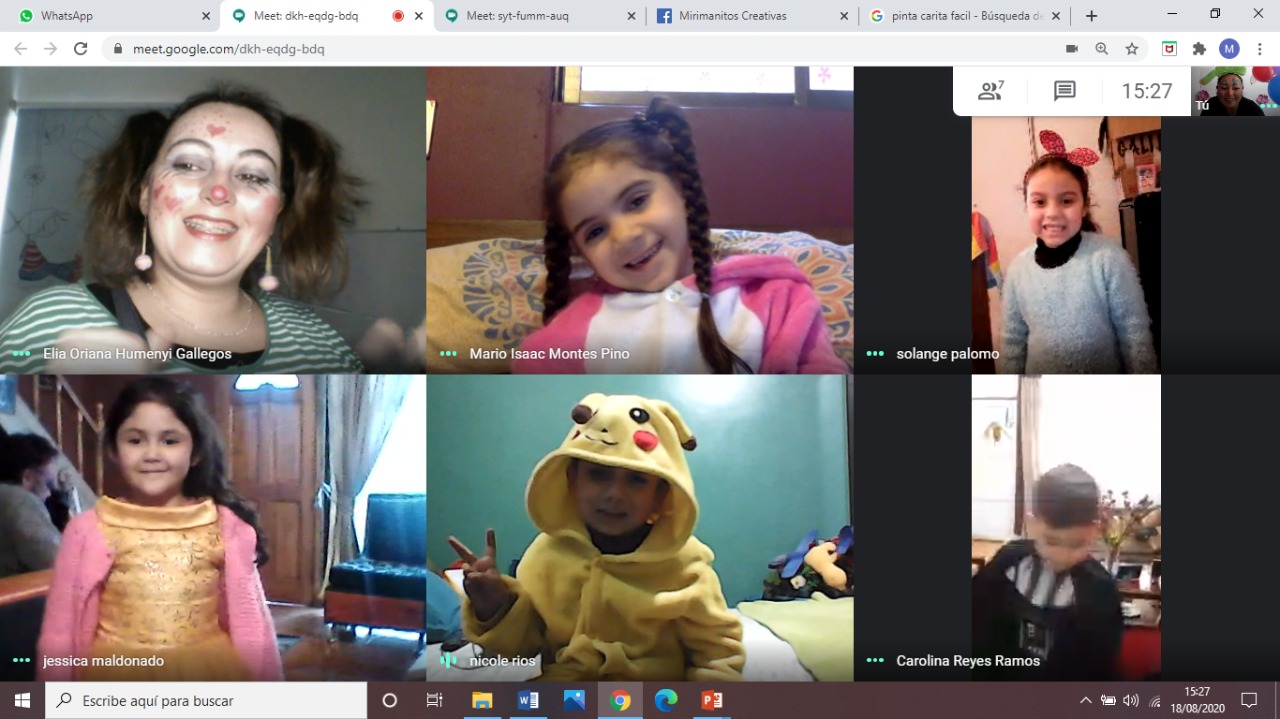Click your own self-view thumbnail
The width and height of the screenshot is (1280, 719).
[x=1236, y=91]
